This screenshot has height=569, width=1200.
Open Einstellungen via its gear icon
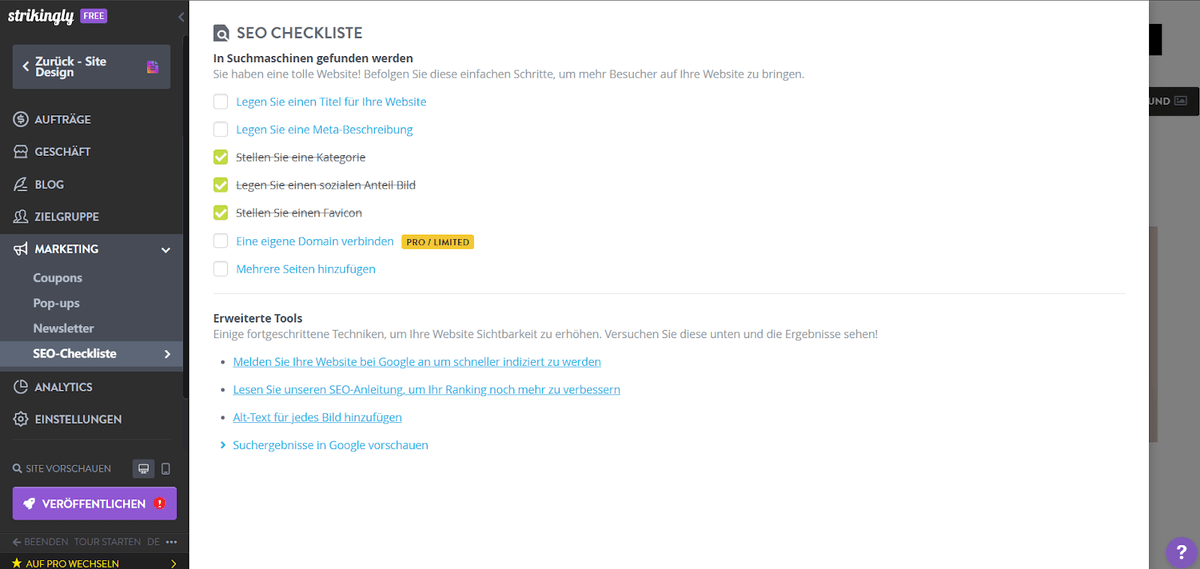tap(20, 419)
